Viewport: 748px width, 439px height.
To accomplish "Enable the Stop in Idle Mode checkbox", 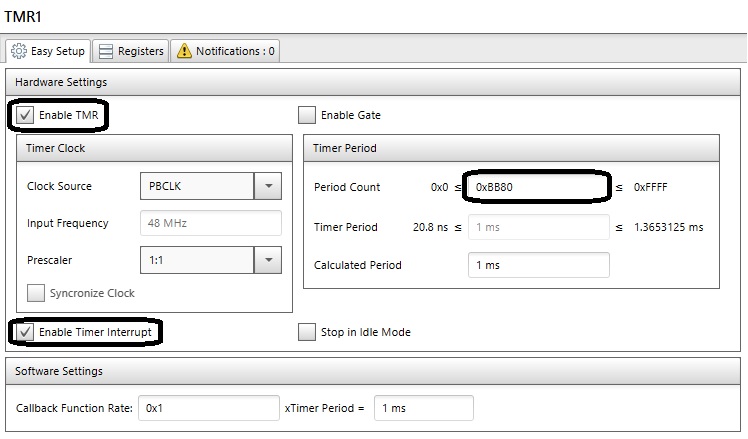I will pyautogui.click(x=307, y=332).
